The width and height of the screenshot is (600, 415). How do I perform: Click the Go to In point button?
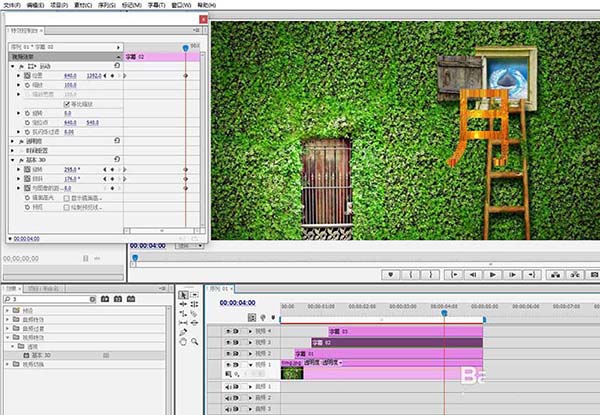click(454, 275)
